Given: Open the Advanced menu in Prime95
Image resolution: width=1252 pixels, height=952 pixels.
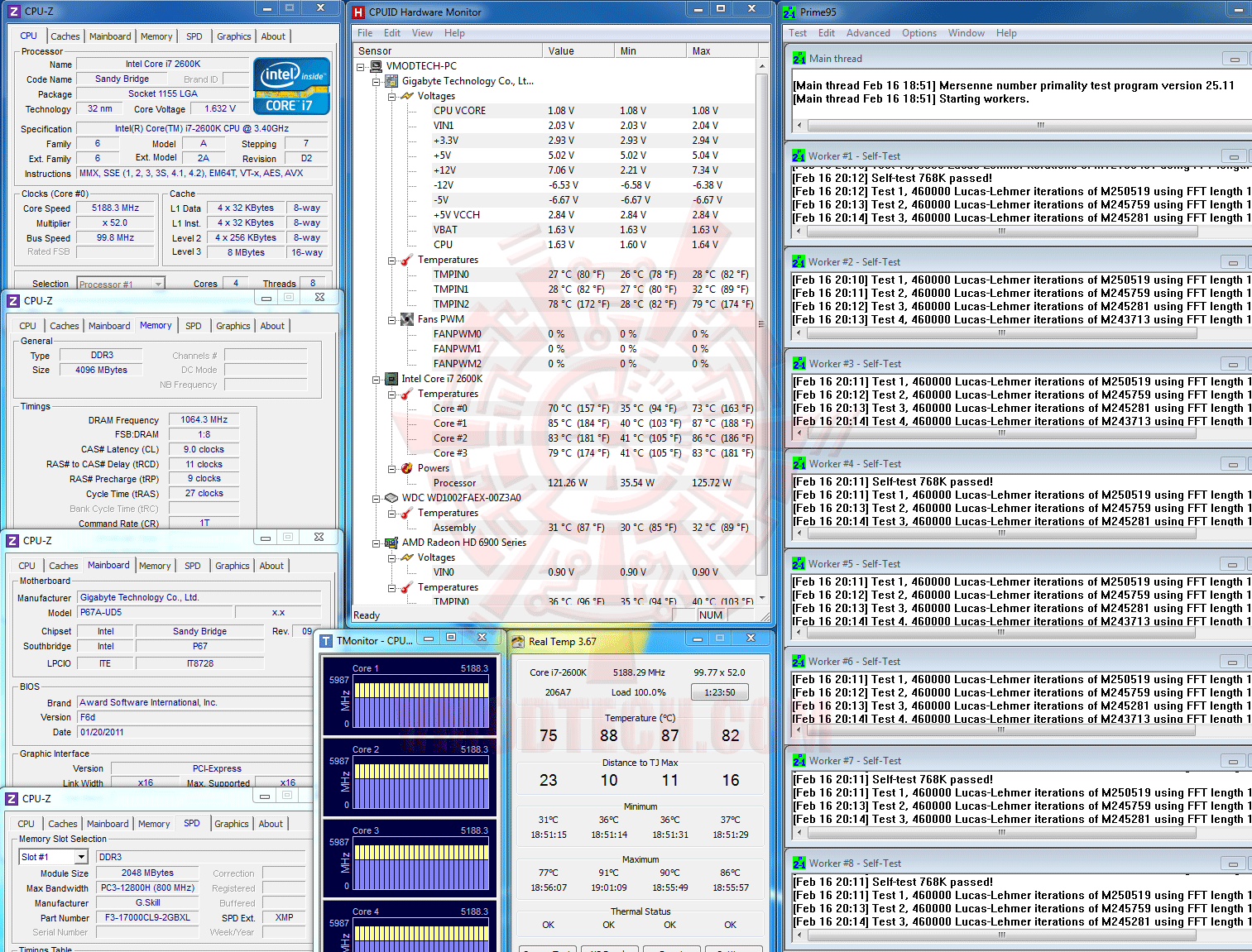Looking at the screenshot, I should (868, 33).
